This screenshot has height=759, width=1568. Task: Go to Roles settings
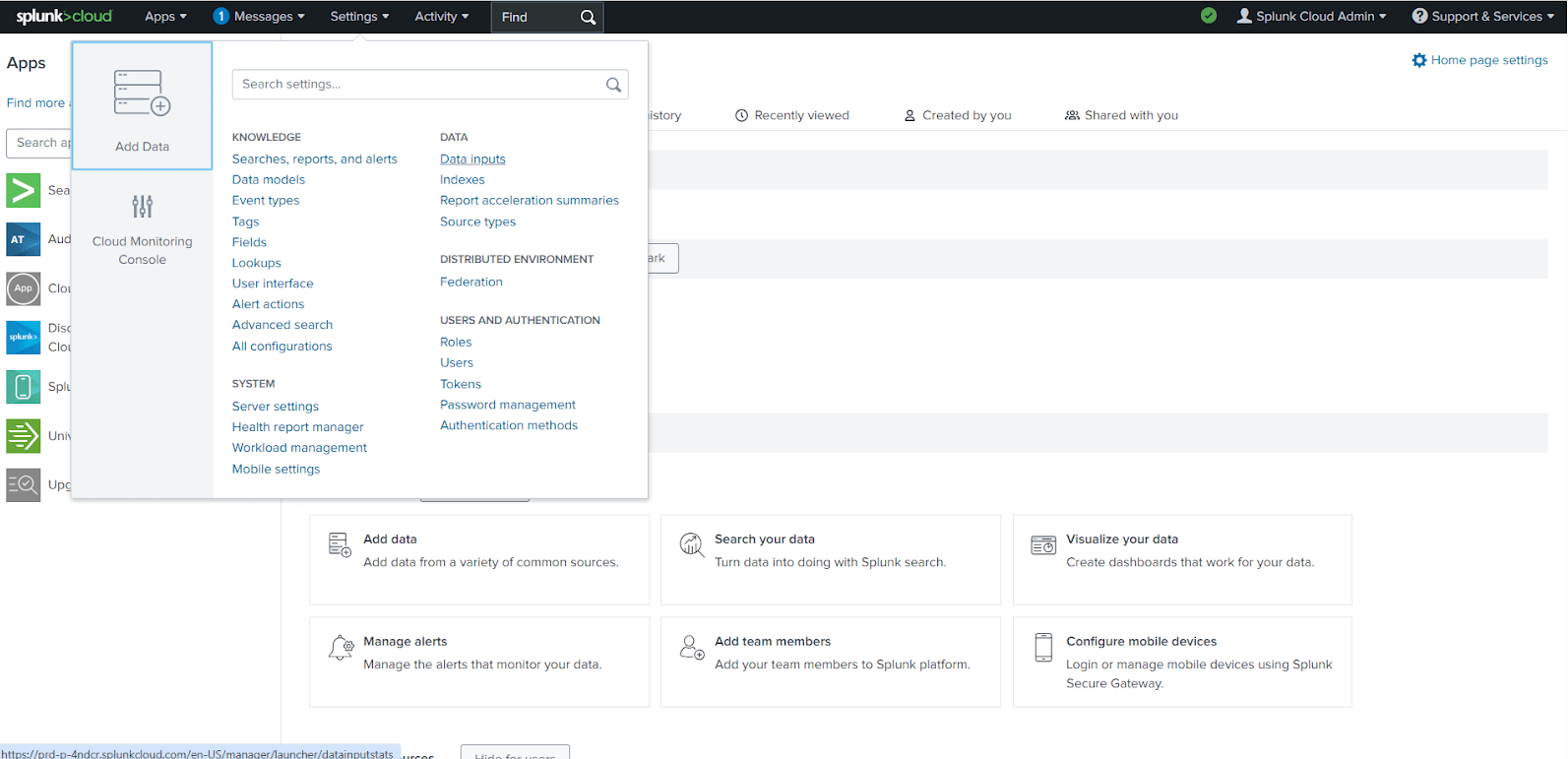456,342
